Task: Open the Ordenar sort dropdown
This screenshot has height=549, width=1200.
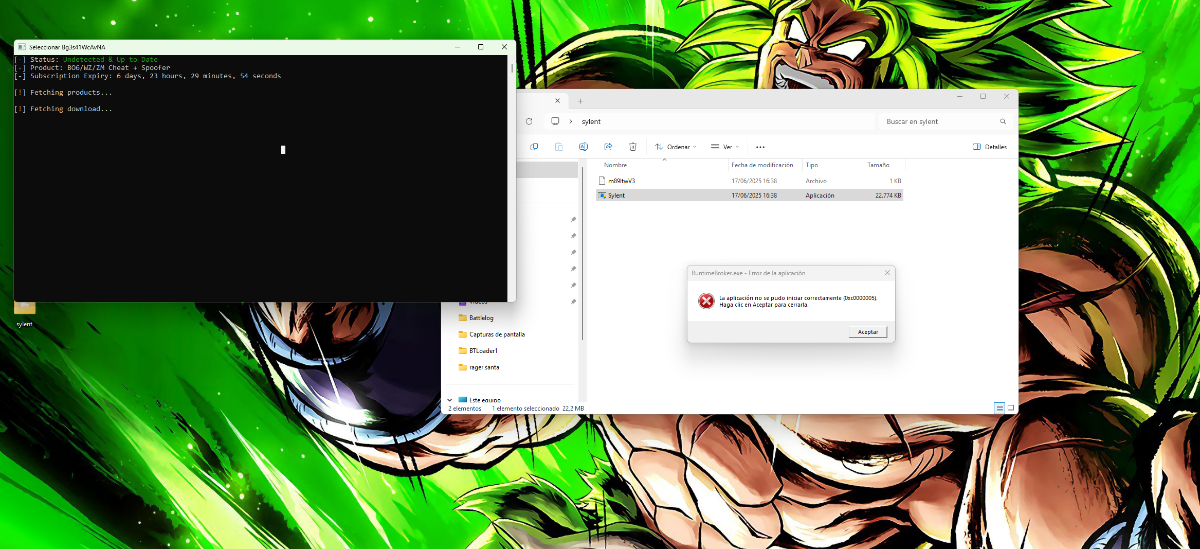Action: coord(675,146)
